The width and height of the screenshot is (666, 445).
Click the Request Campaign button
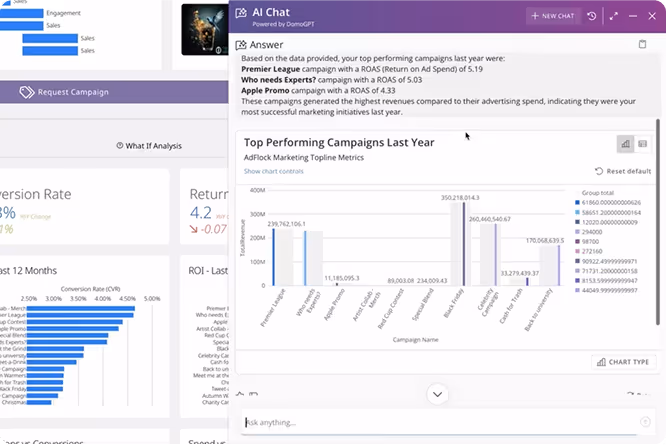pos(114,92)
